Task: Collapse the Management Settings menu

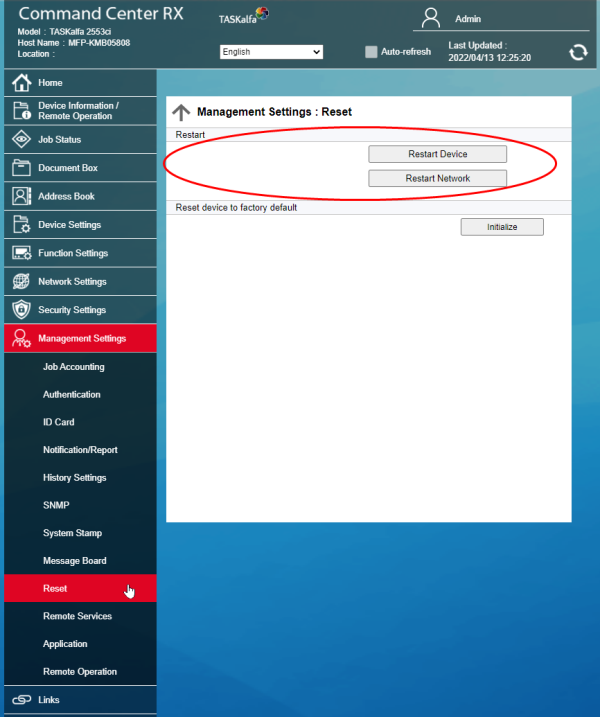Action: click(80, 338)
